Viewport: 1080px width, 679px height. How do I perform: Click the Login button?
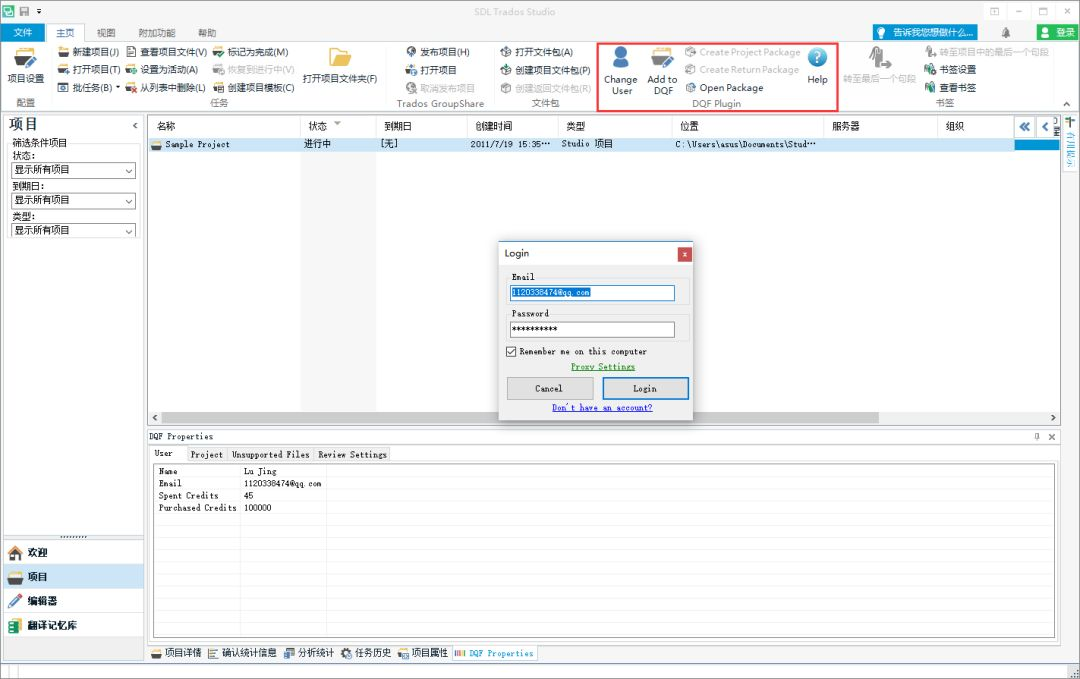645,388
